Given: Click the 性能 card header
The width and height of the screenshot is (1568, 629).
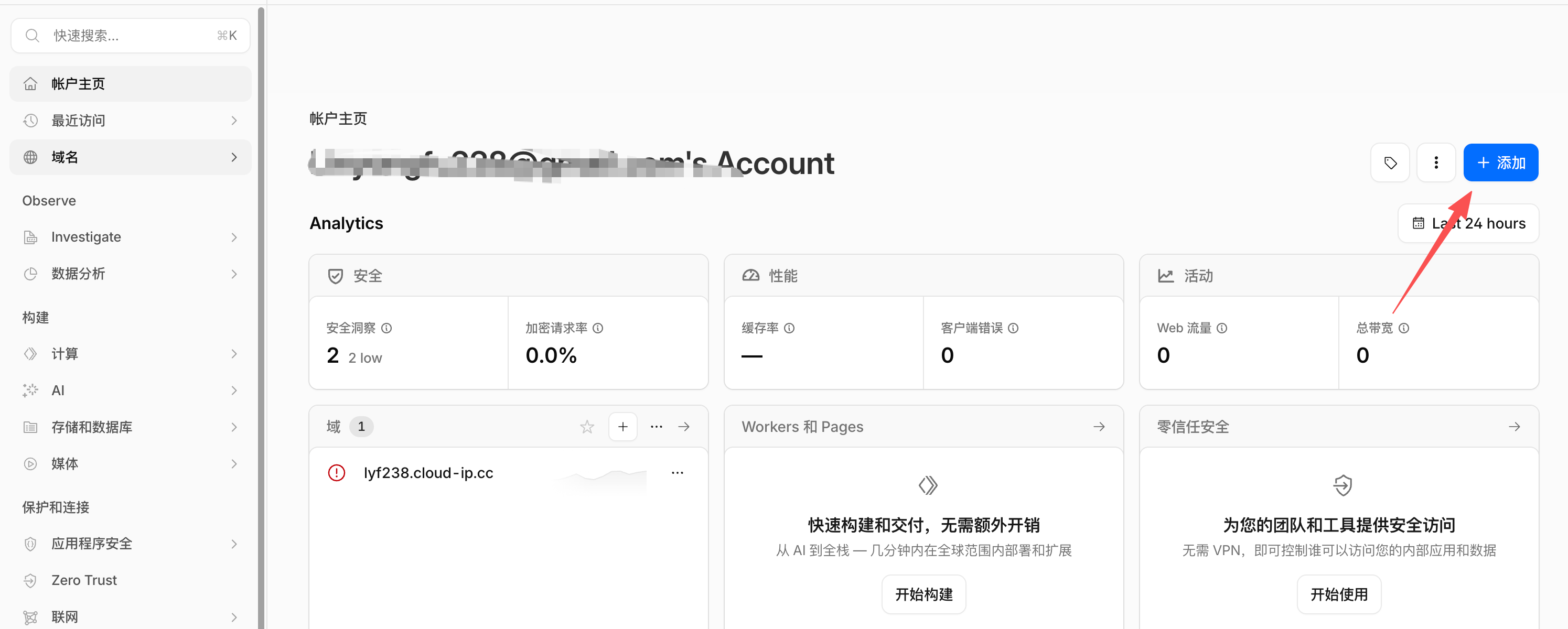Looking at the screenshot, I should coord(923,276).
